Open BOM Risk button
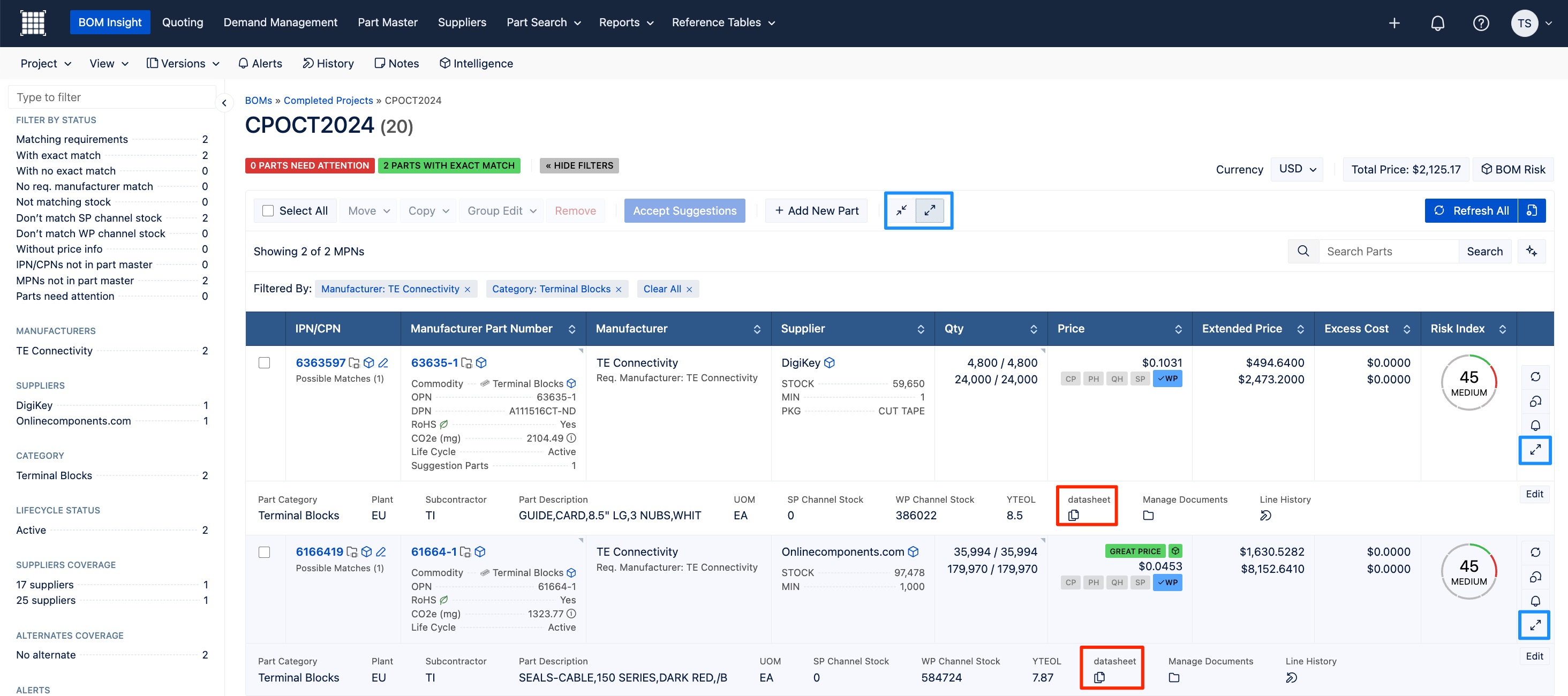1568x696 pixels. coord(1513,169)
